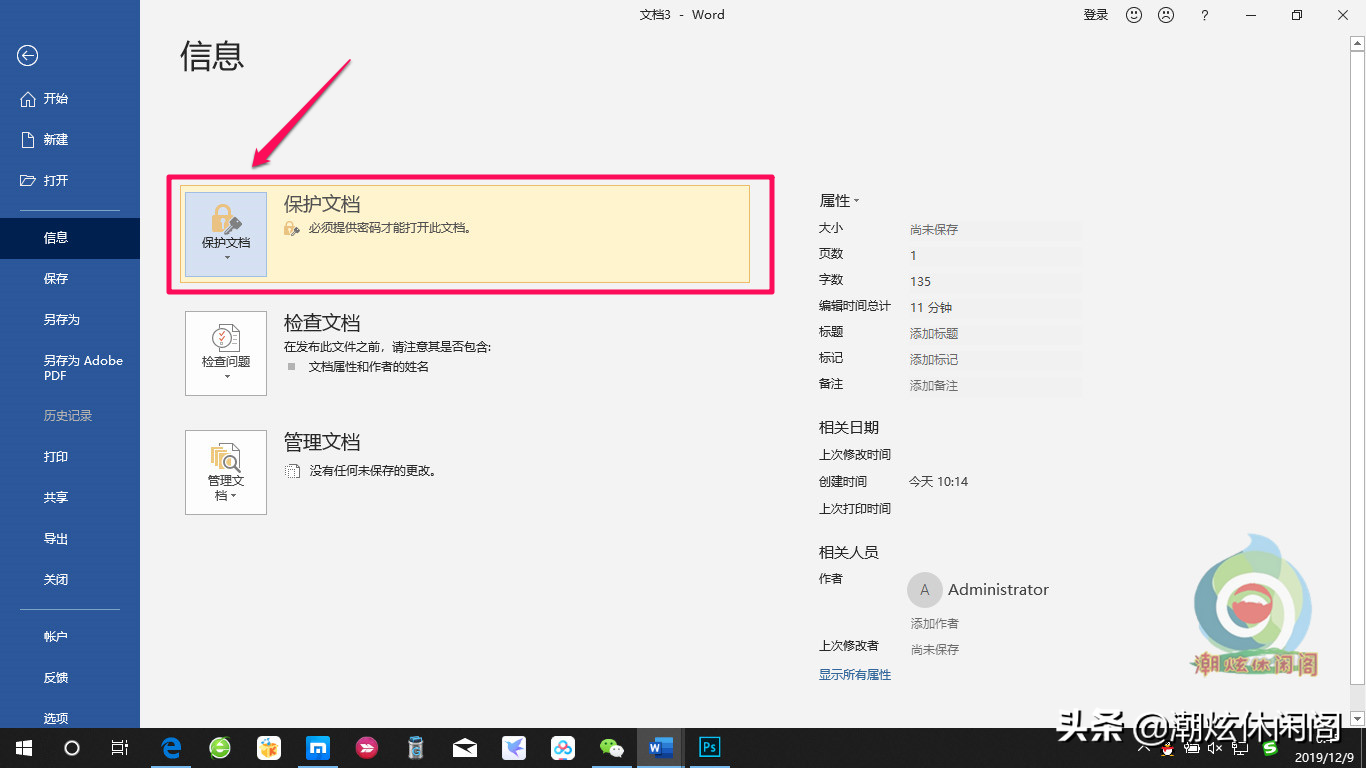Click the scrollbar down arrow at right
Screen dimensions: 1366x768
click(1357, 718)
